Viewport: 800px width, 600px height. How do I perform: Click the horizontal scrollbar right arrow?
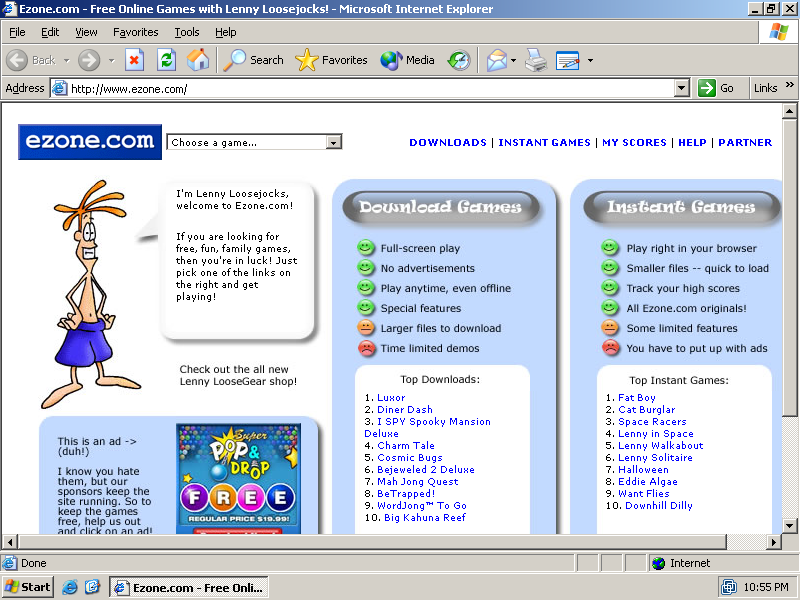pos(774,541)
